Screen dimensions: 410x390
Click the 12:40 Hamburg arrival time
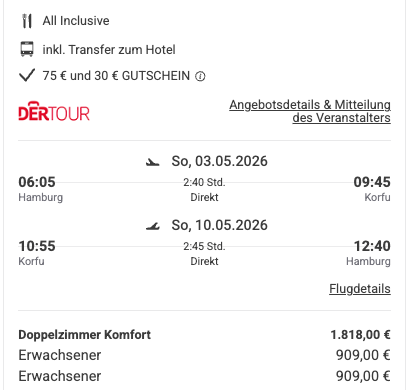(x=372, y=246)
